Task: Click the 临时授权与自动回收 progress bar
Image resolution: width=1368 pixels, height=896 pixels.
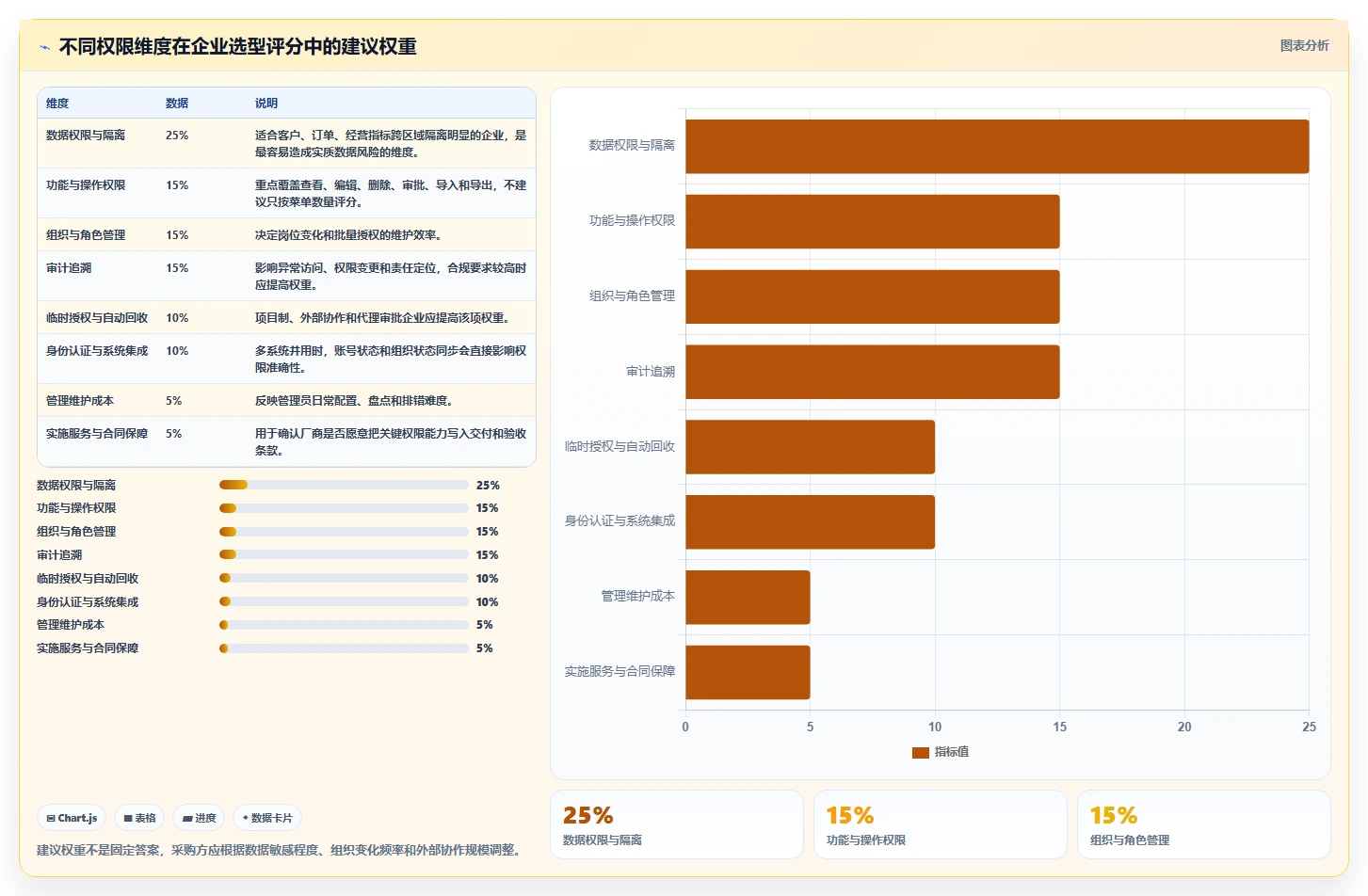Action: point(344,578)
